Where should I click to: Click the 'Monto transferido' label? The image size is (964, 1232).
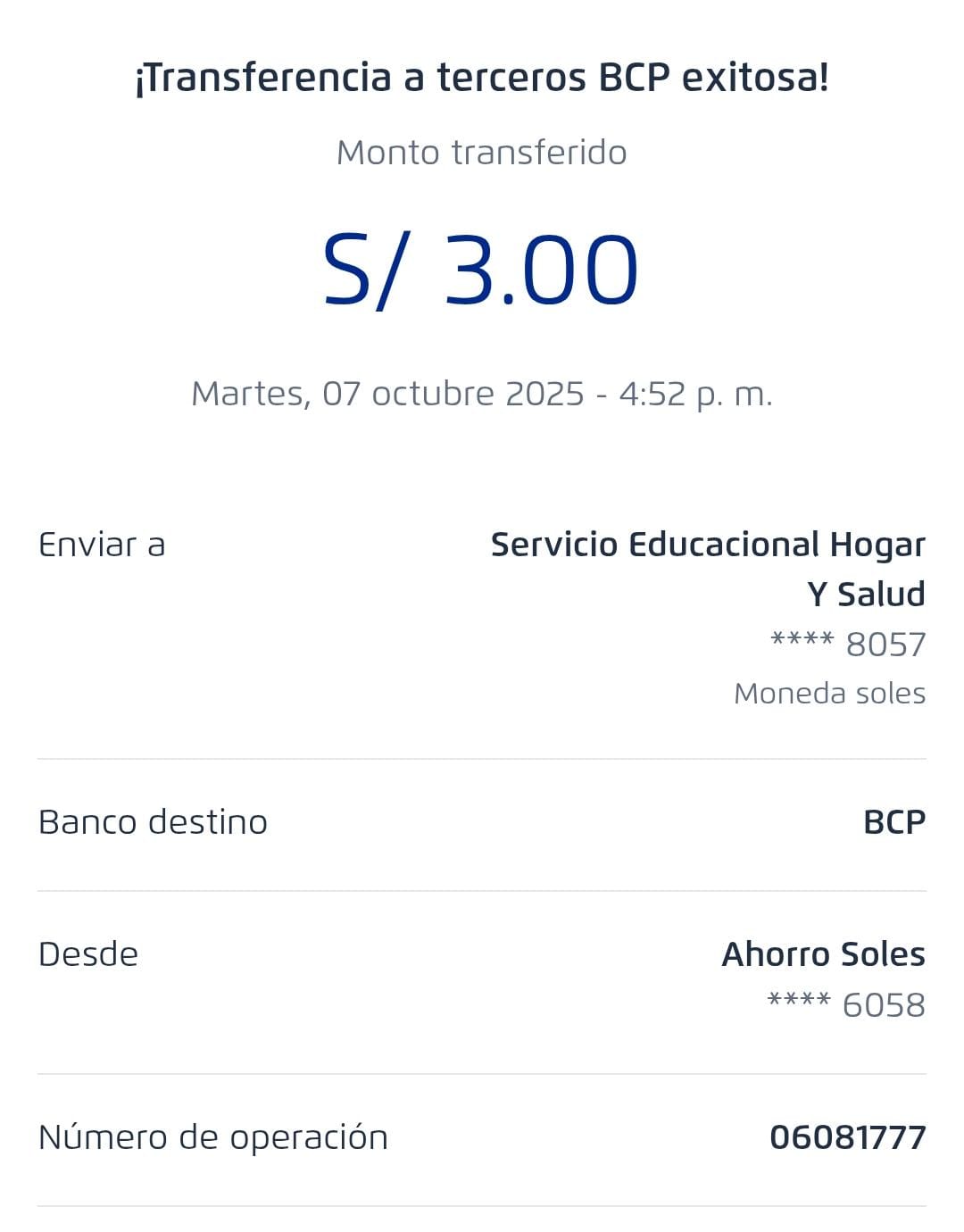click(x=482, y=153)
